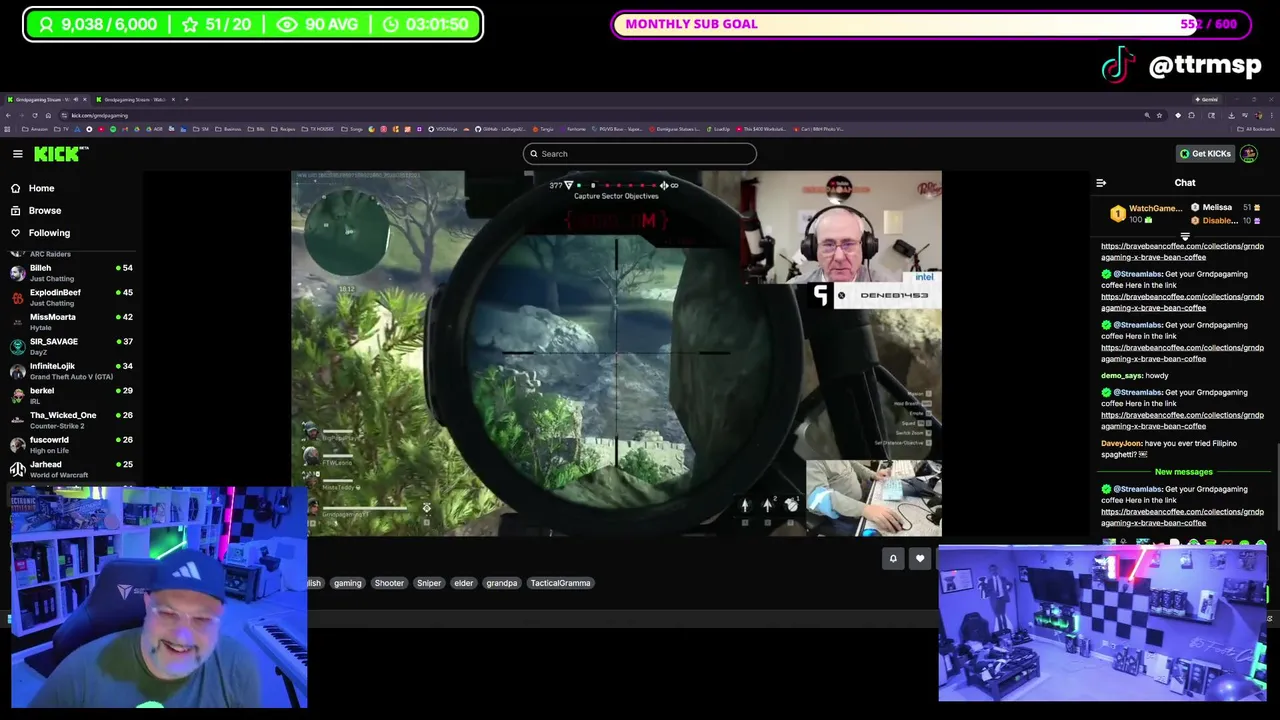
Task: Open browser apps grid icon
Action: (7, 129)
